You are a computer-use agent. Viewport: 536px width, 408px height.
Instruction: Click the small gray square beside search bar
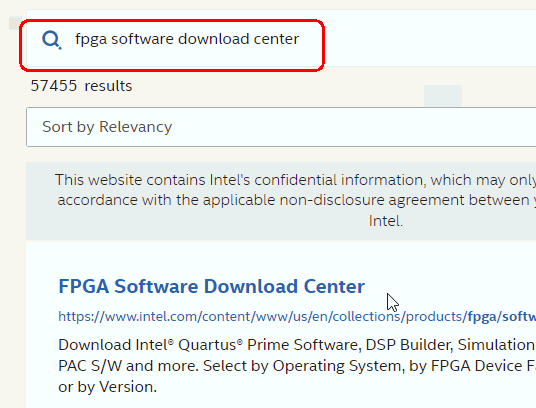15,23
